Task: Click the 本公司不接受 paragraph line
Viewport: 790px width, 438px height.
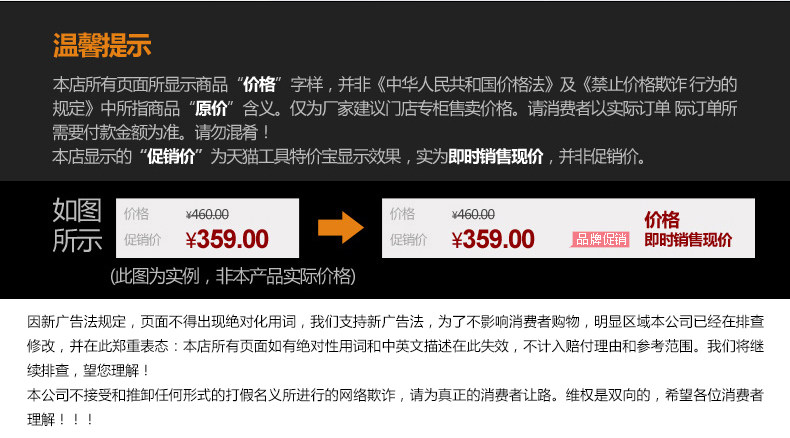Action: [x=396, y=395]
